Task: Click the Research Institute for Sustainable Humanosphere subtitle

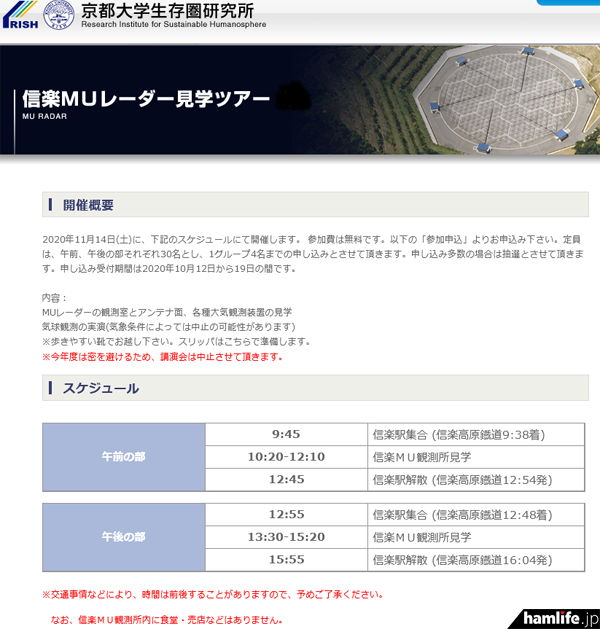Action: [x=173, y=25]
